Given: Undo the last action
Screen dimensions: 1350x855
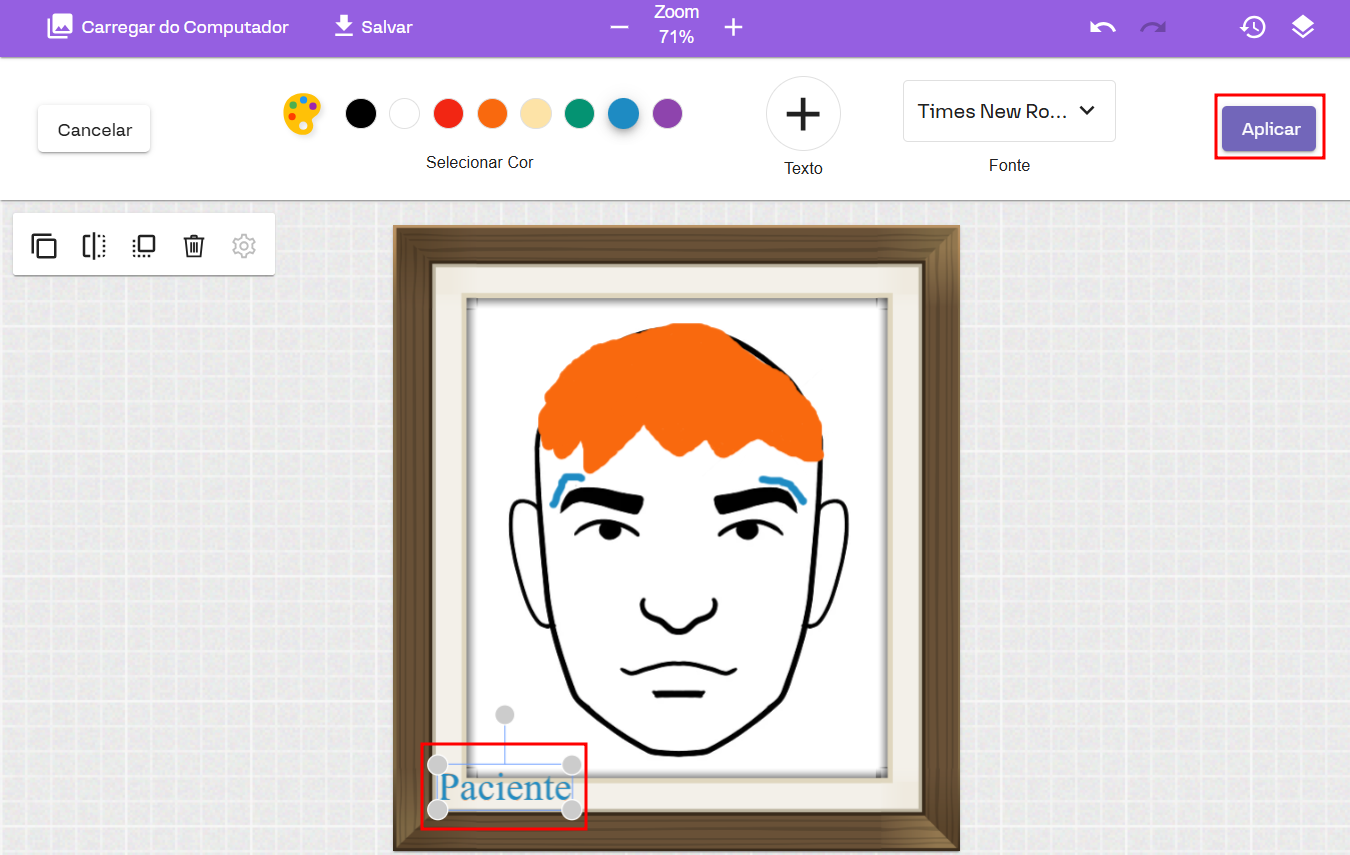Looking at the screenshot, I should click(1102, 27).
